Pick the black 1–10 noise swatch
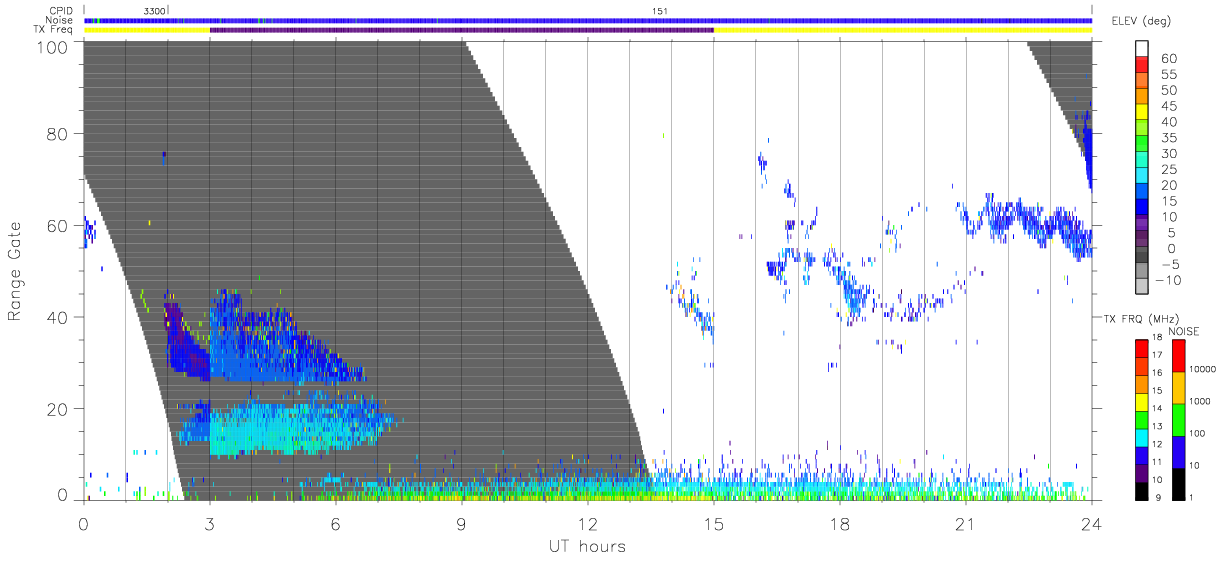Screen dimensions: 1228x567 coord(1178,484)
